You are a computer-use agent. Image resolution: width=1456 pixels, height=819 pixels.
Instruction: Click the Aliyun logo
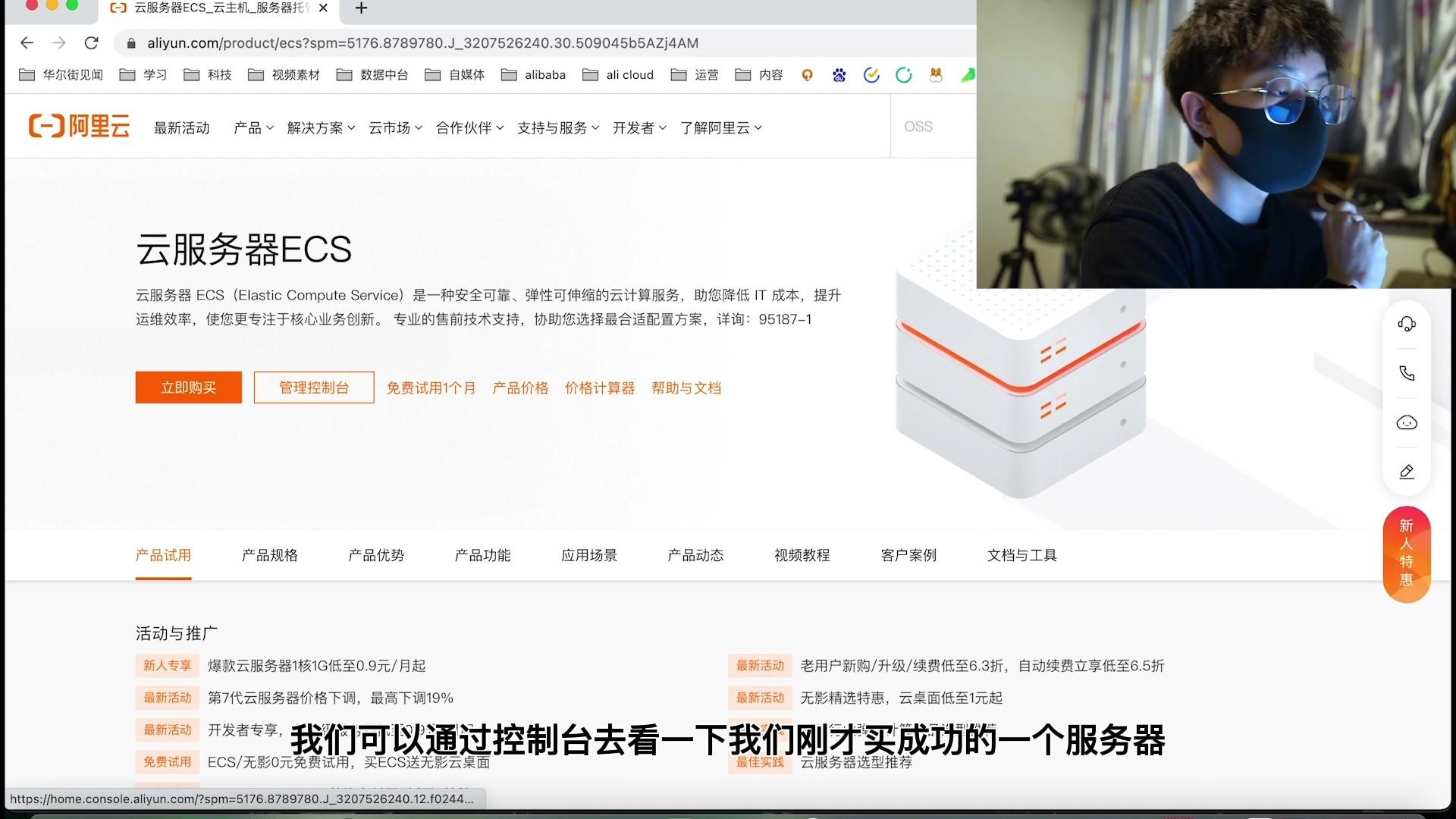(80, 126)
